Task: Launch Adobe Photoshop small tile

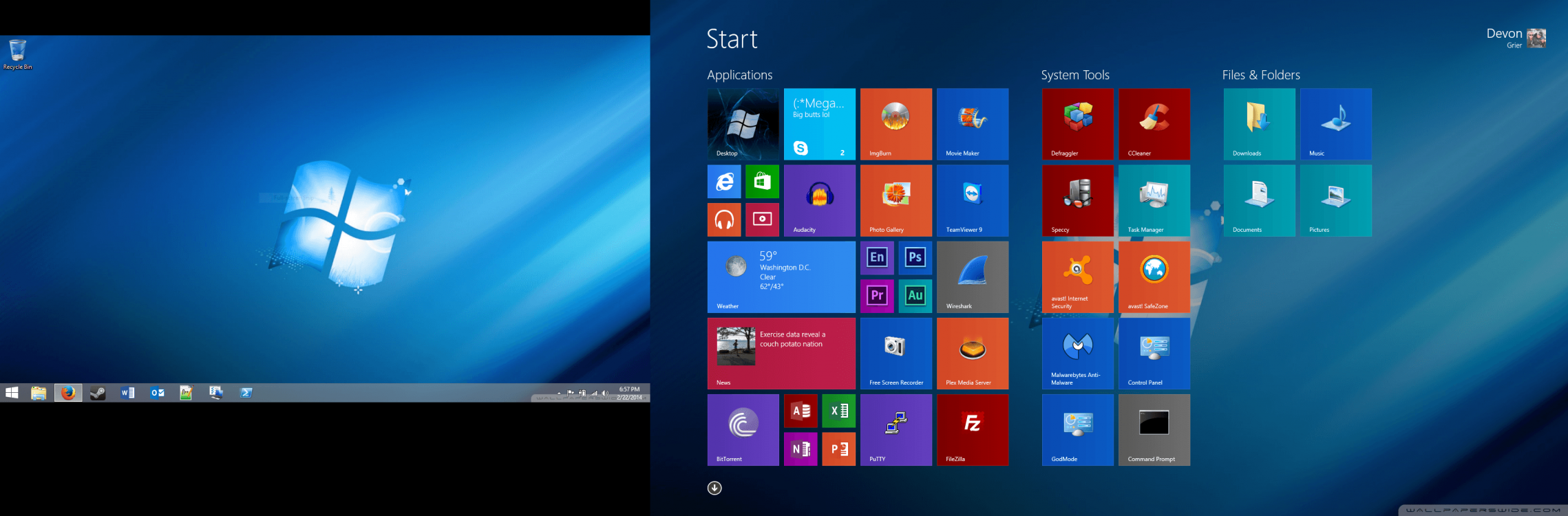Action: [x=915, y=258]
